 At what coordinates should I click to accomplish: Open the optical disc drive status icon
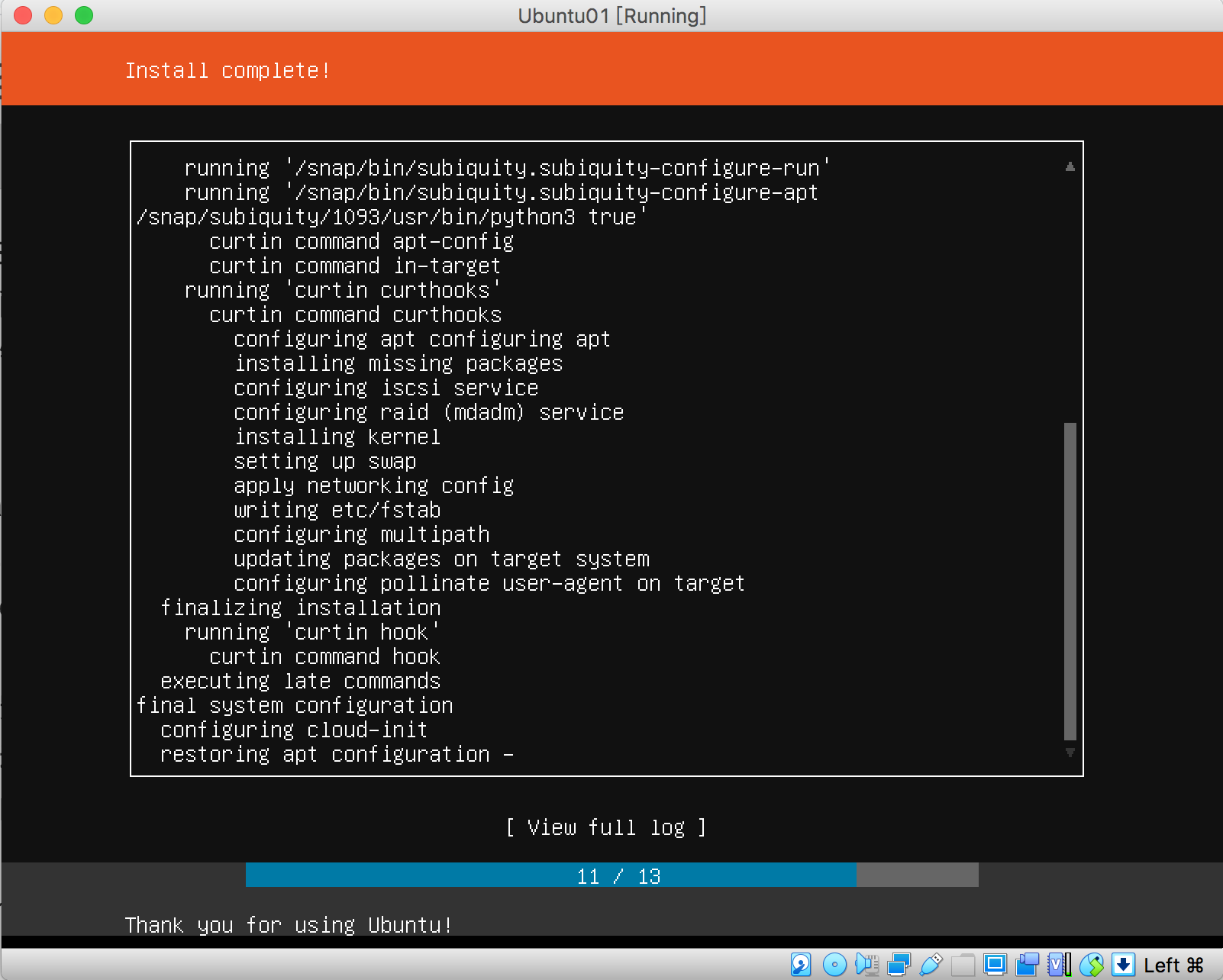coord(834,965)
